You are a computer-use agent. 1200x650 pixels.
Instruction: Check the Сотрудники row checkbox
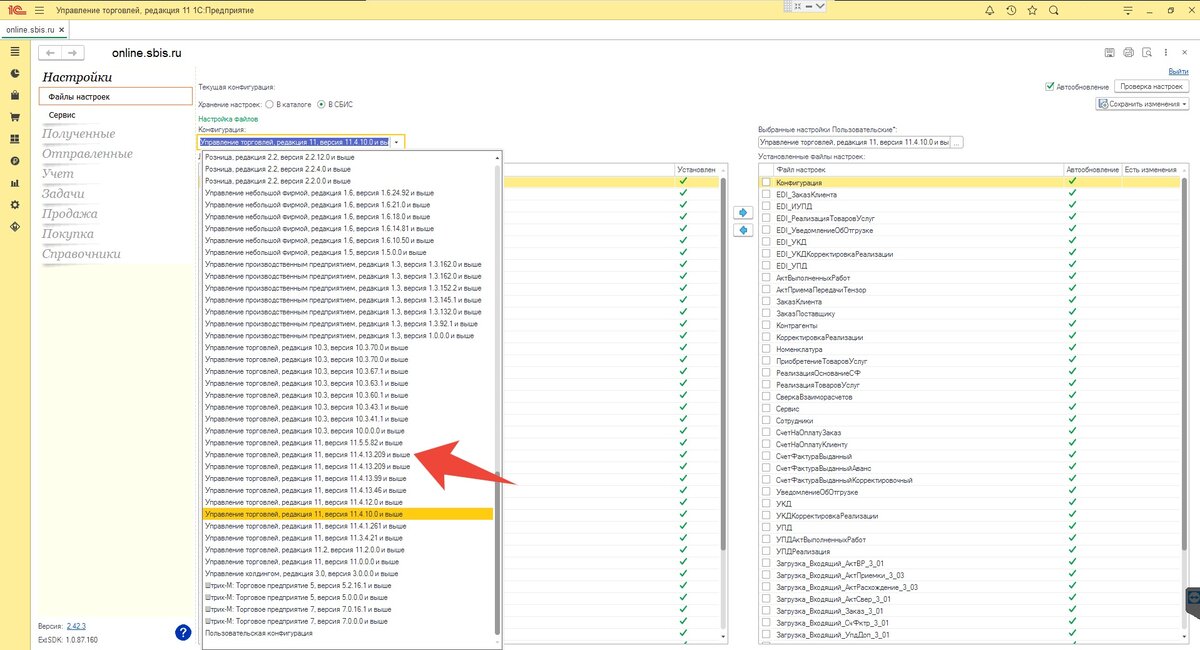767,421
